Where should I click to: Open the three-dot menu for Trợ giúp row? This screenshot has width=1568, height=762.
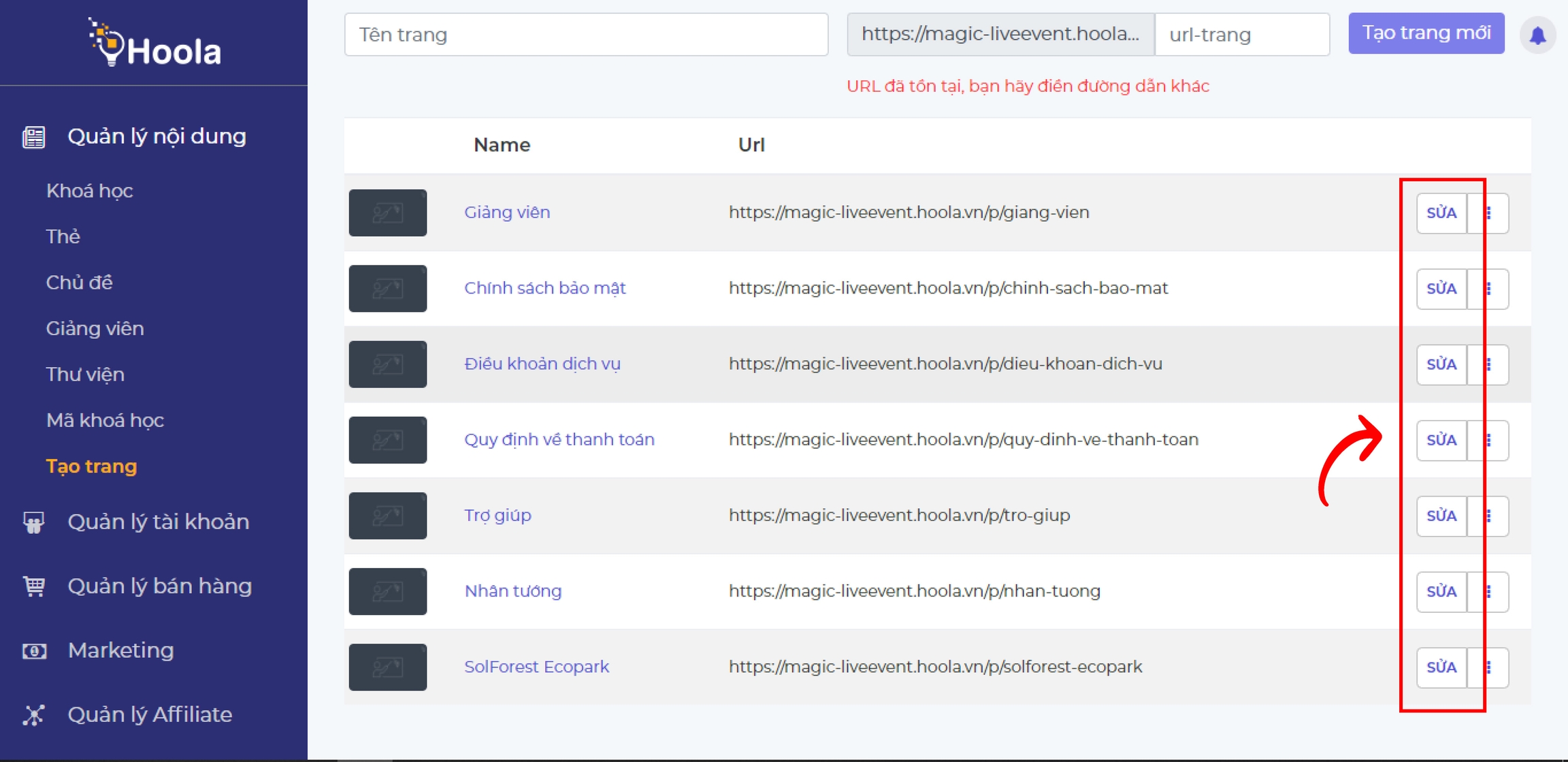tap(1488, 516)
